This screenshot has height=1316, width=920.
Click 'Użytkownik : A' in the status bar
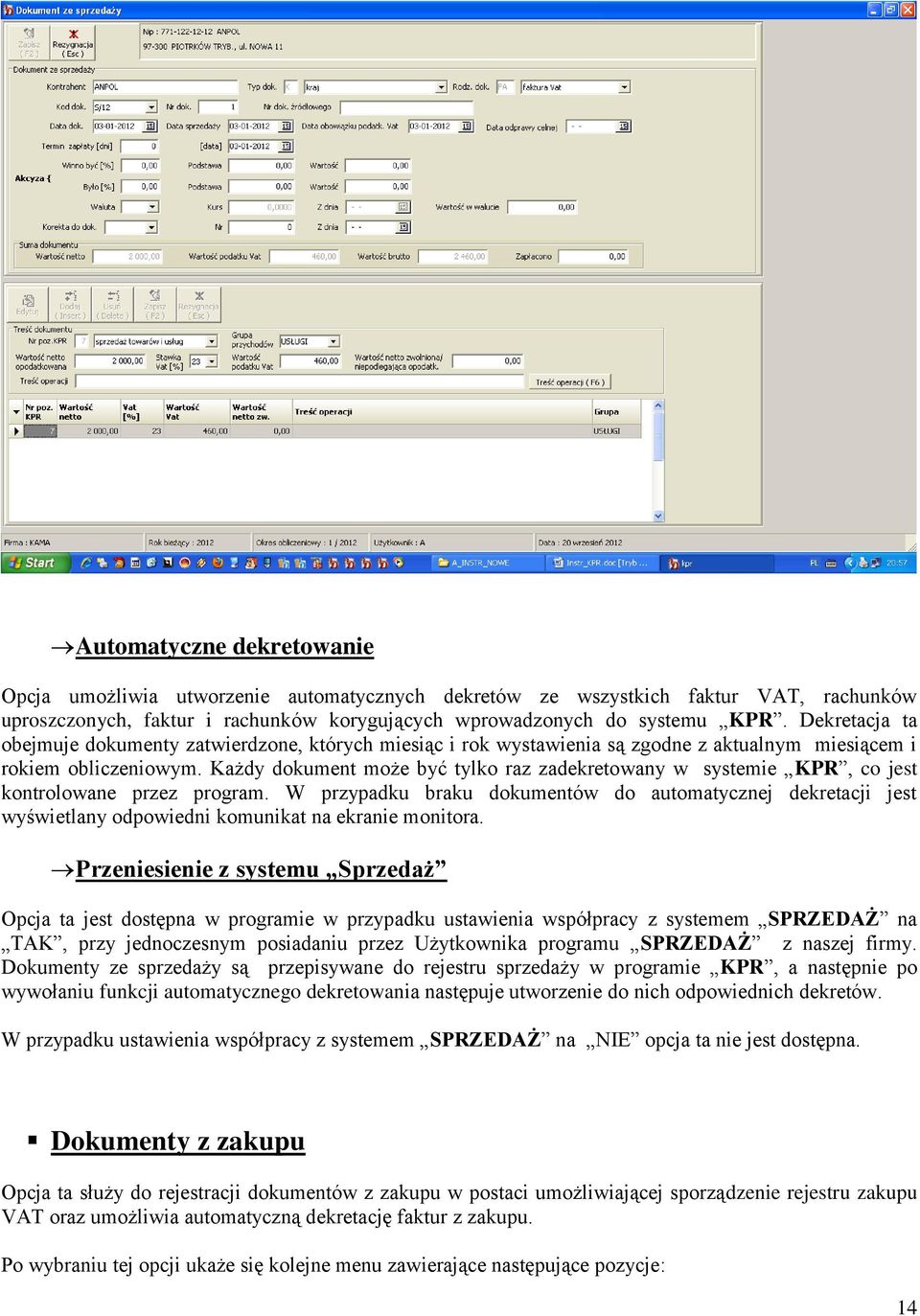click(x=400, y=543)
